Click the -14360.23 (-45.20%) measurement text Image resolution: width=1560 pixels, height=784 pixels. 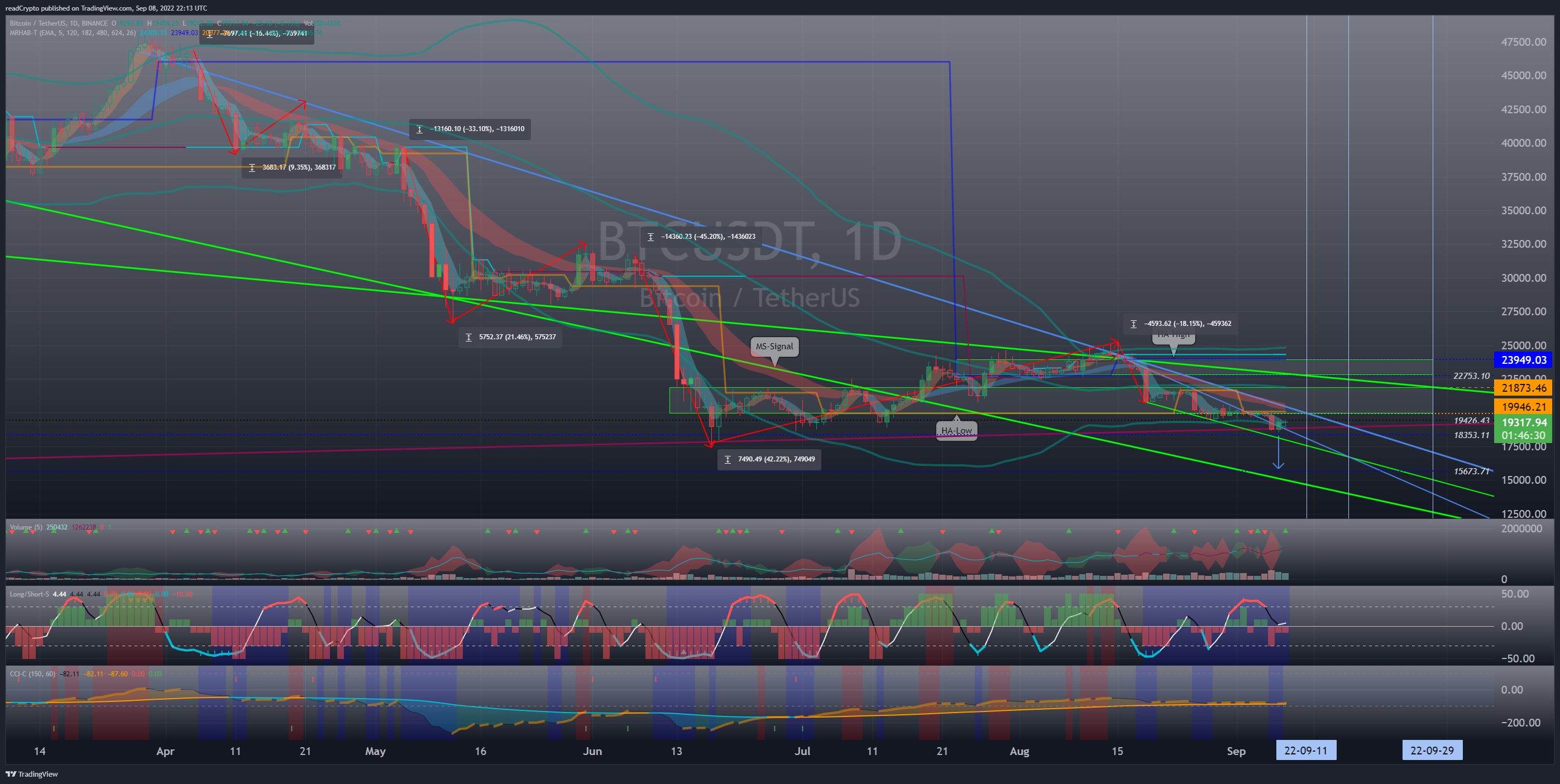tap(708, 237)
